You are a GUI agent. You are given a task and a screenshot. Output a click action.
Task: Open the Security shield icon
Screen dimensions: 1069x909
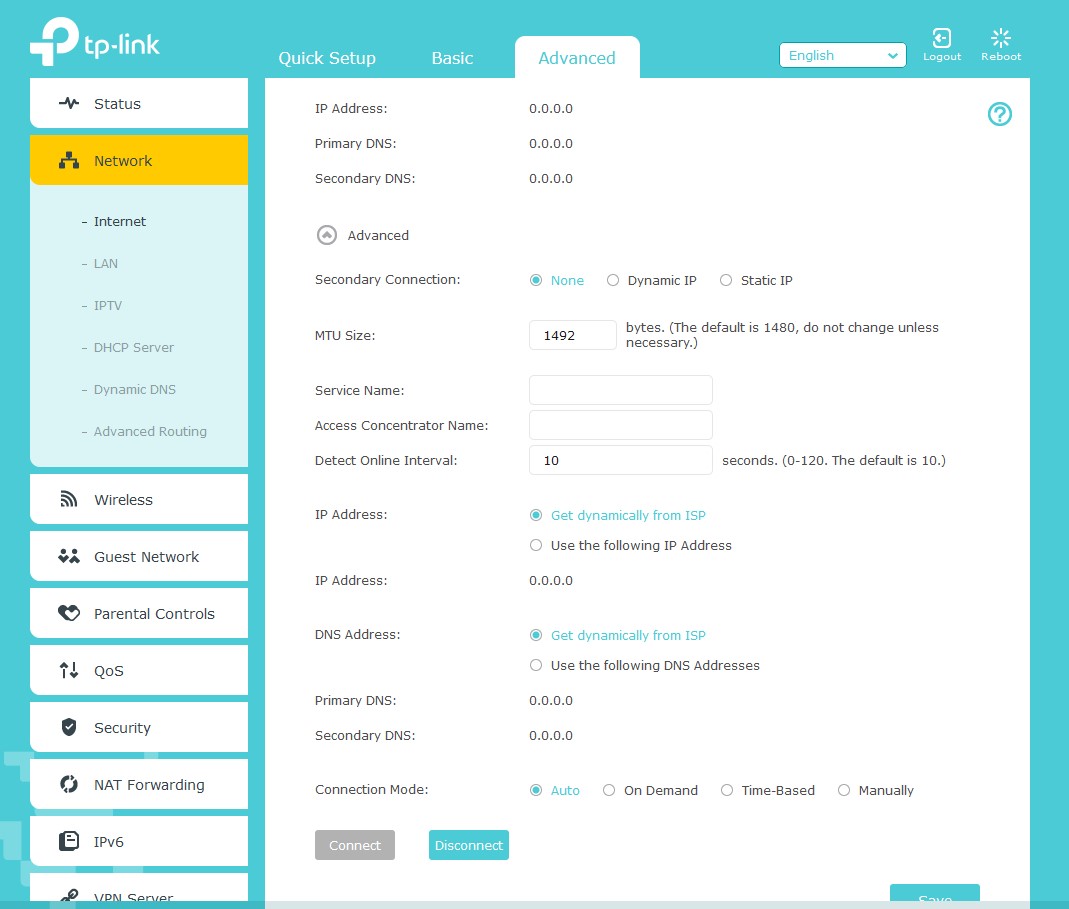click(x=69, y=728)
